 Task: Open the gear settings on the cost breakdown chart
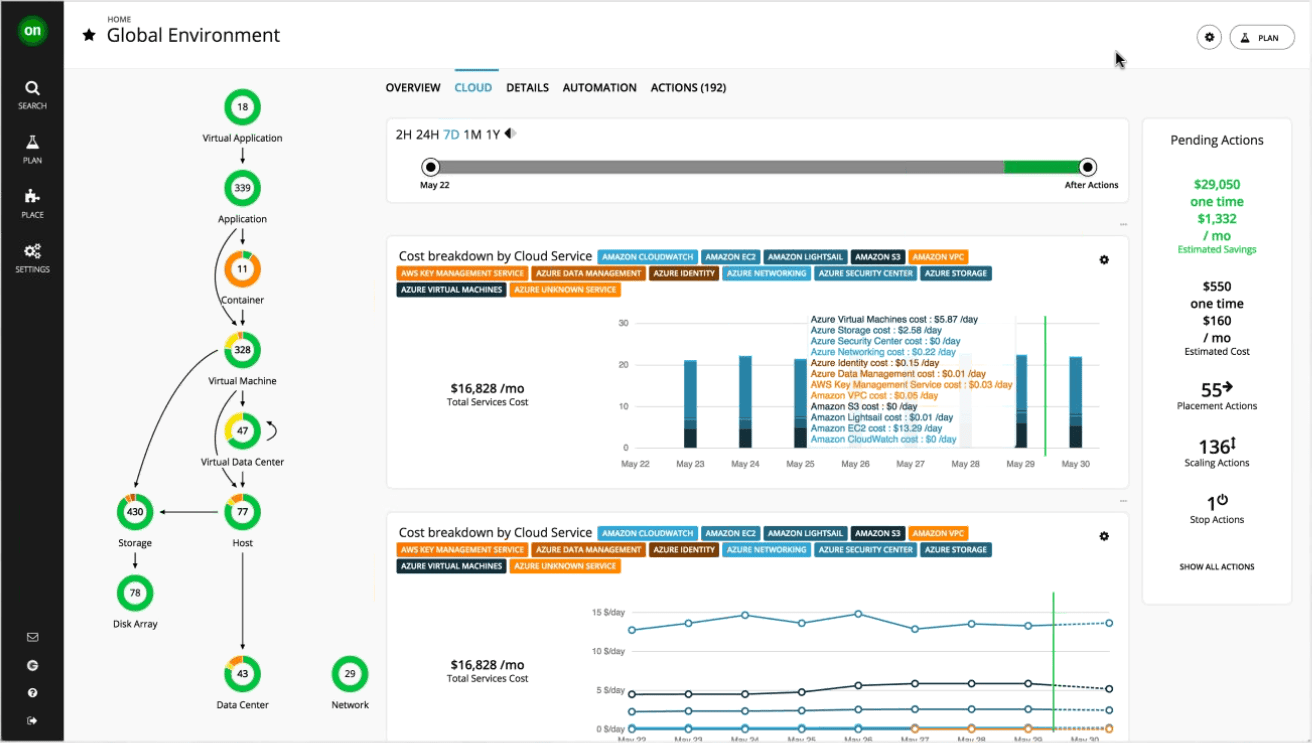pos(1104,259)
